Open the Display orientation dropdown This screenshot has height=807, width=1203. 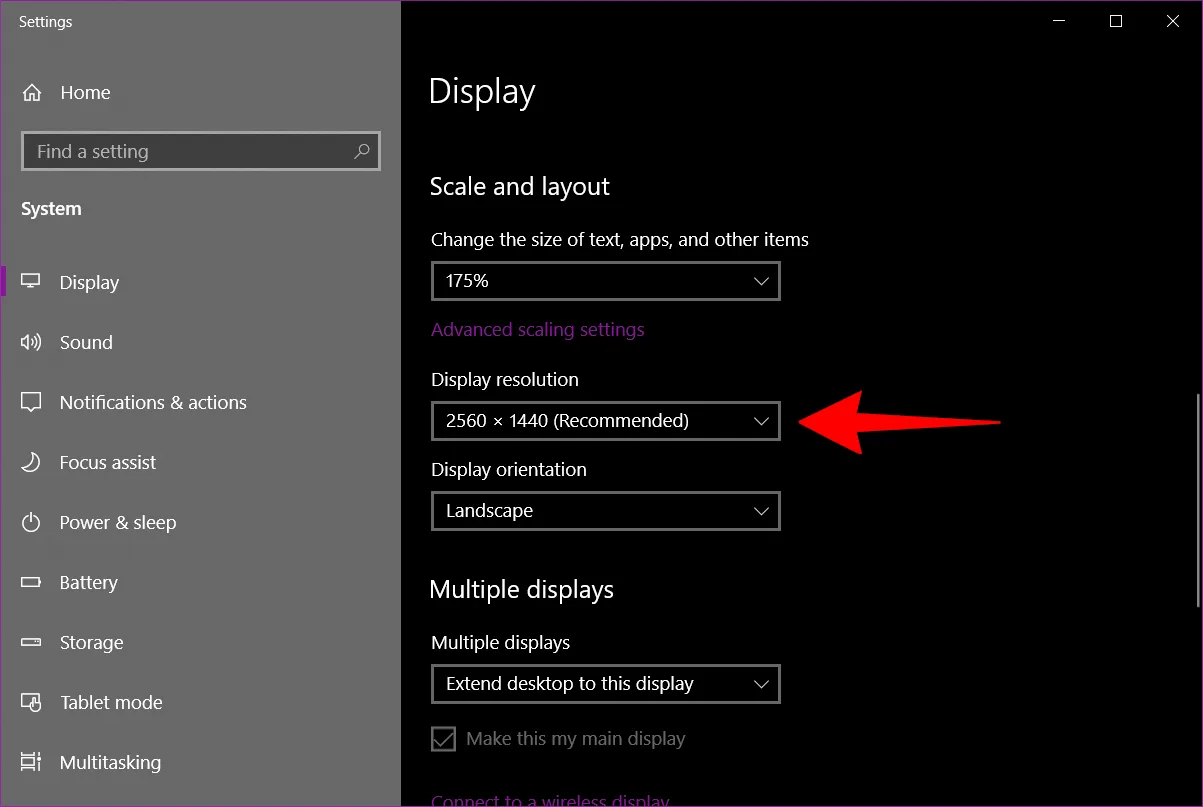pyautogui.click(x=605, y=511)
